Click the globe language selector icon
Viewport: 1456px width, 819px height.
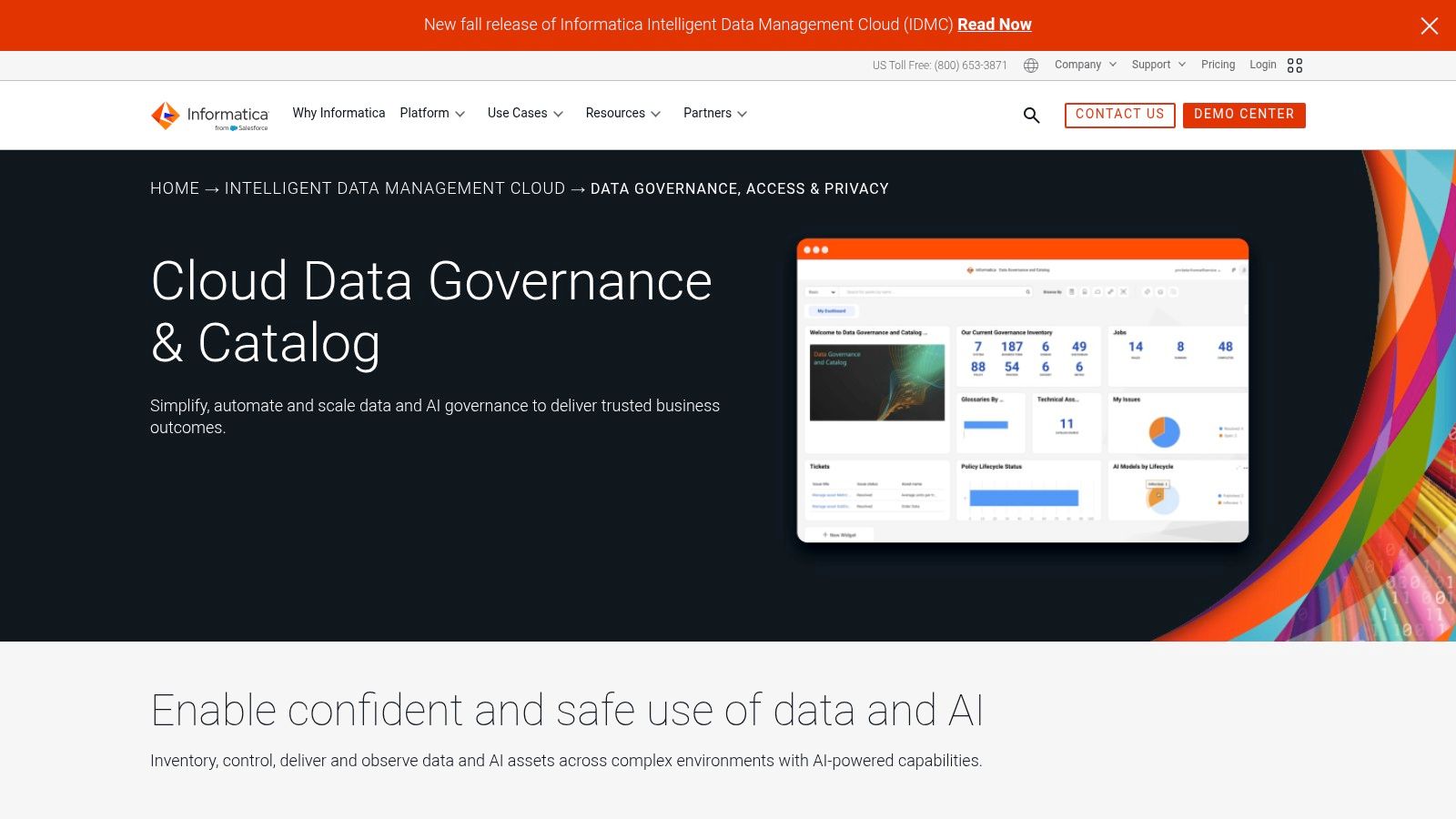(x=1030, y=65)
